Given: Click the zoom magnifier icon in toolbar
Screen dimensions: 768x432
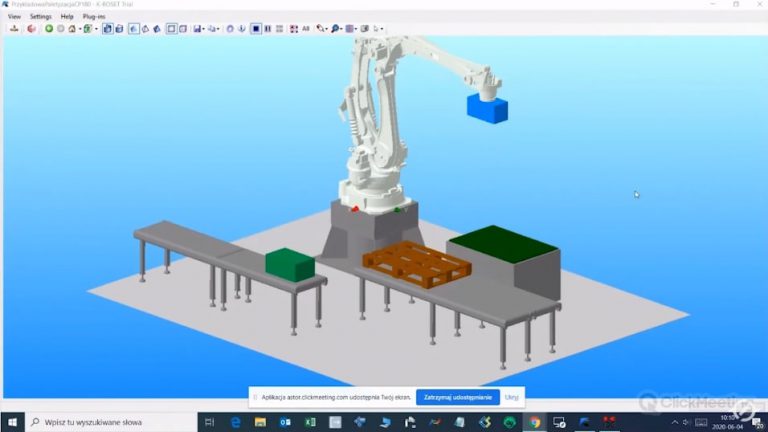Looking at the screenshot, I should point(336,29).
